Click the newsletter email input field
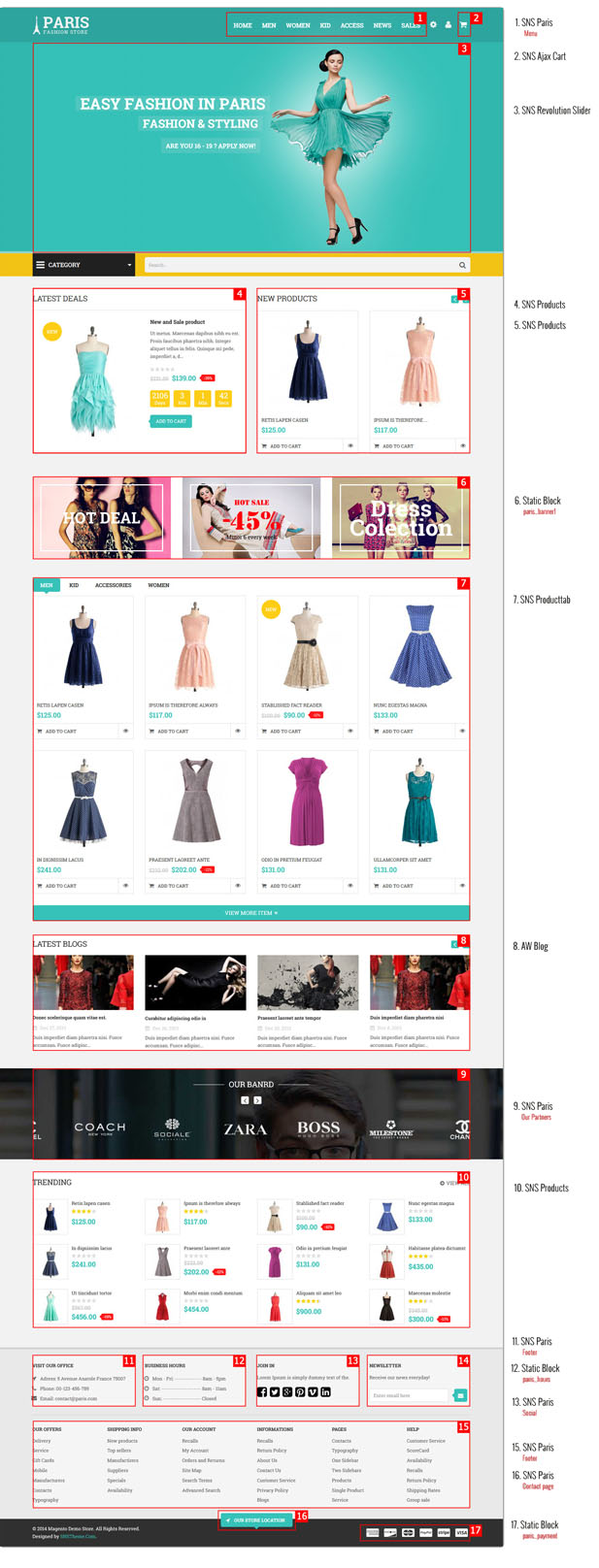 410,1395
